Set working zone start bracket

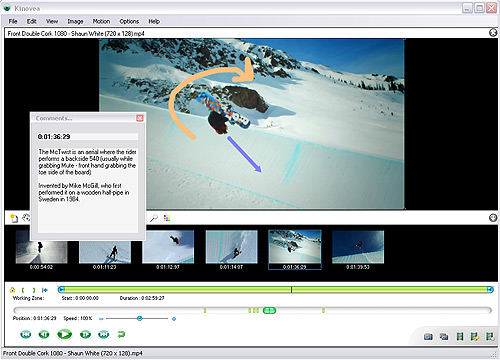tap(23, 290)
